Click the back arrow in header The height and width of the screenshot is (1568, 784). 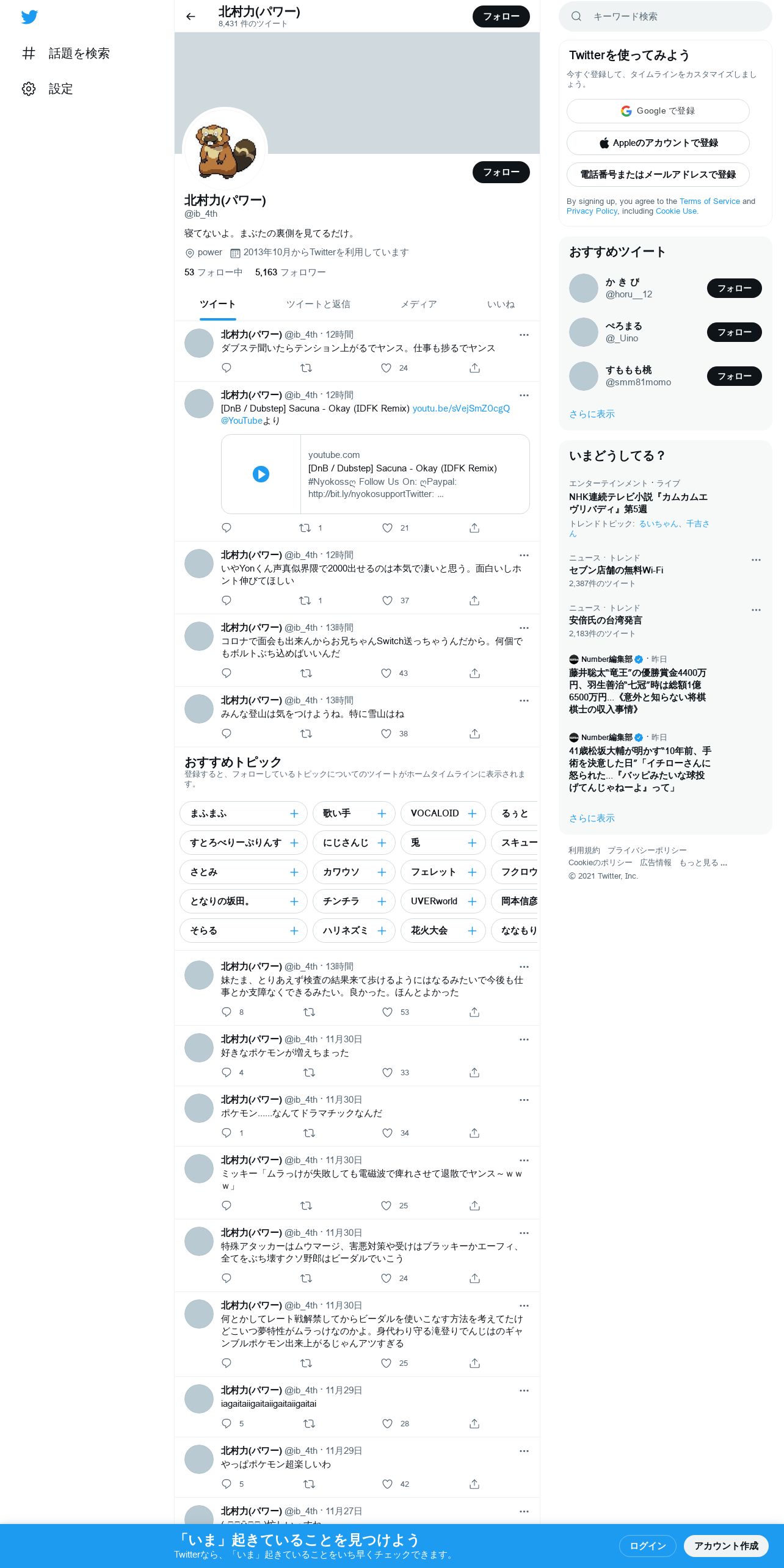pos(191,16)
